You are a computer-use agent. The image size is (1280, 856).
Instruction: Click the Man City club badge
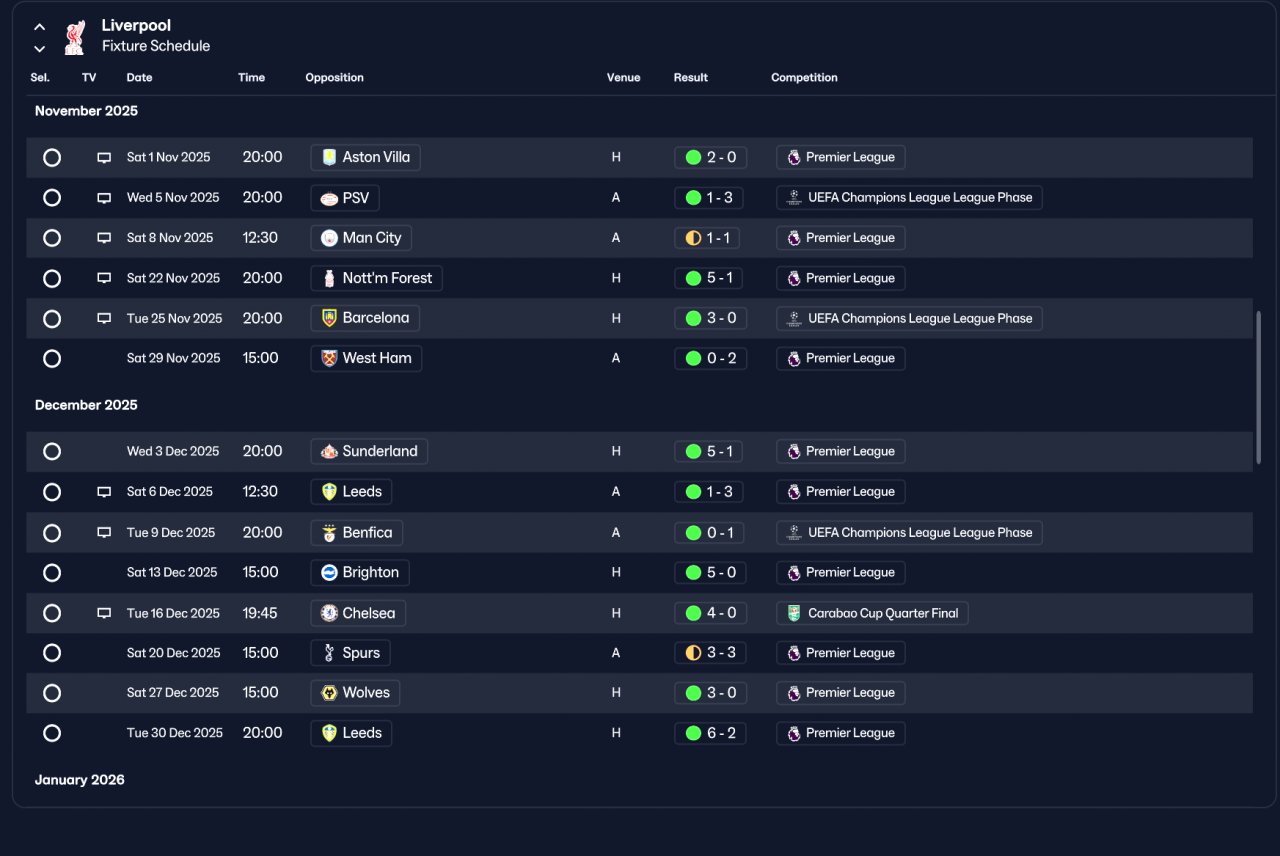(x=329, y=238)
